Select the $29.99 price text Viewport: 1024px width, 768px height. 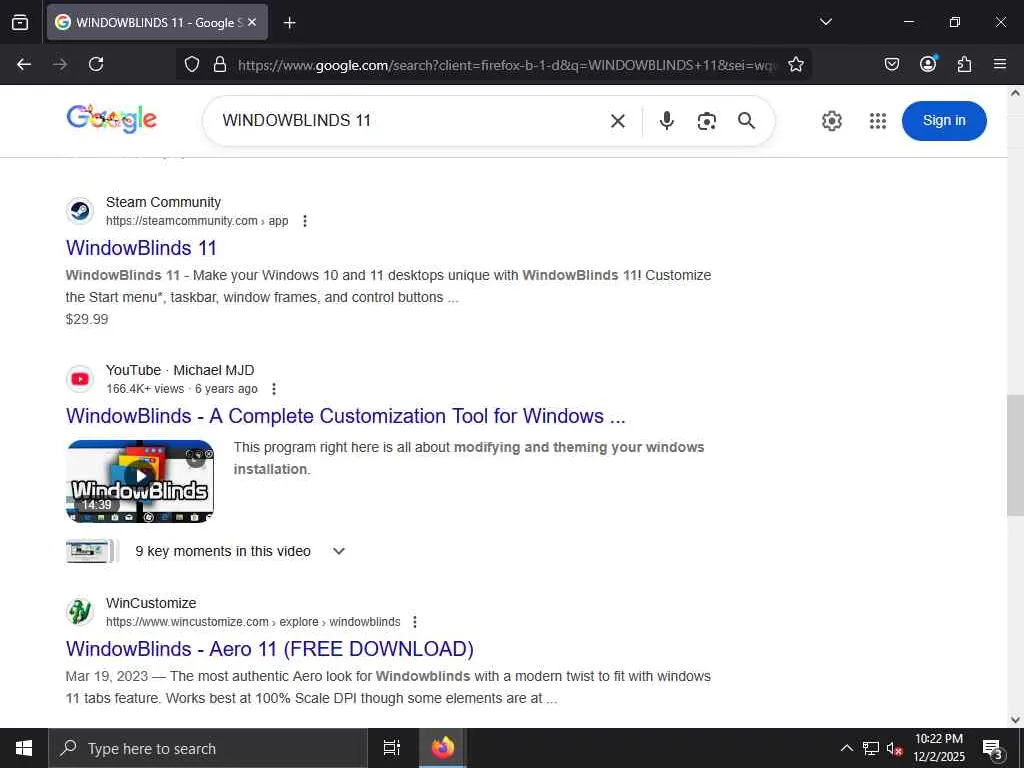87,319
